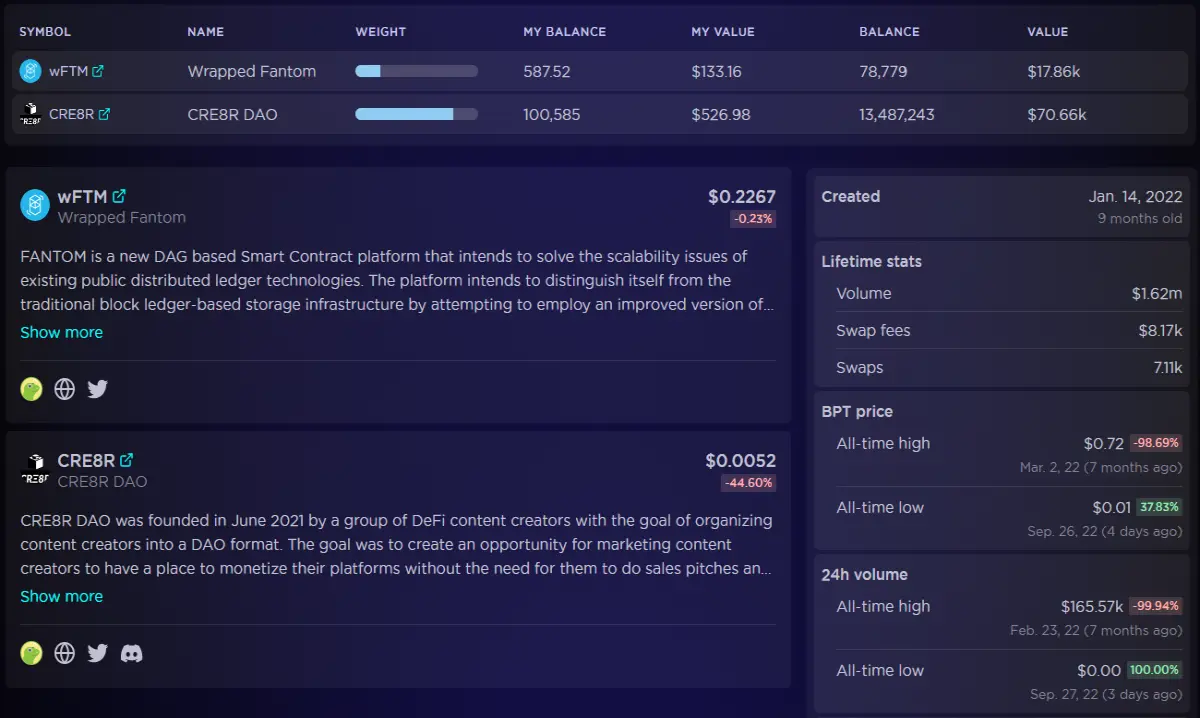Click pool balance 78,779
The height and width of the screenshot is (718, 1200).
coord(883,72)
